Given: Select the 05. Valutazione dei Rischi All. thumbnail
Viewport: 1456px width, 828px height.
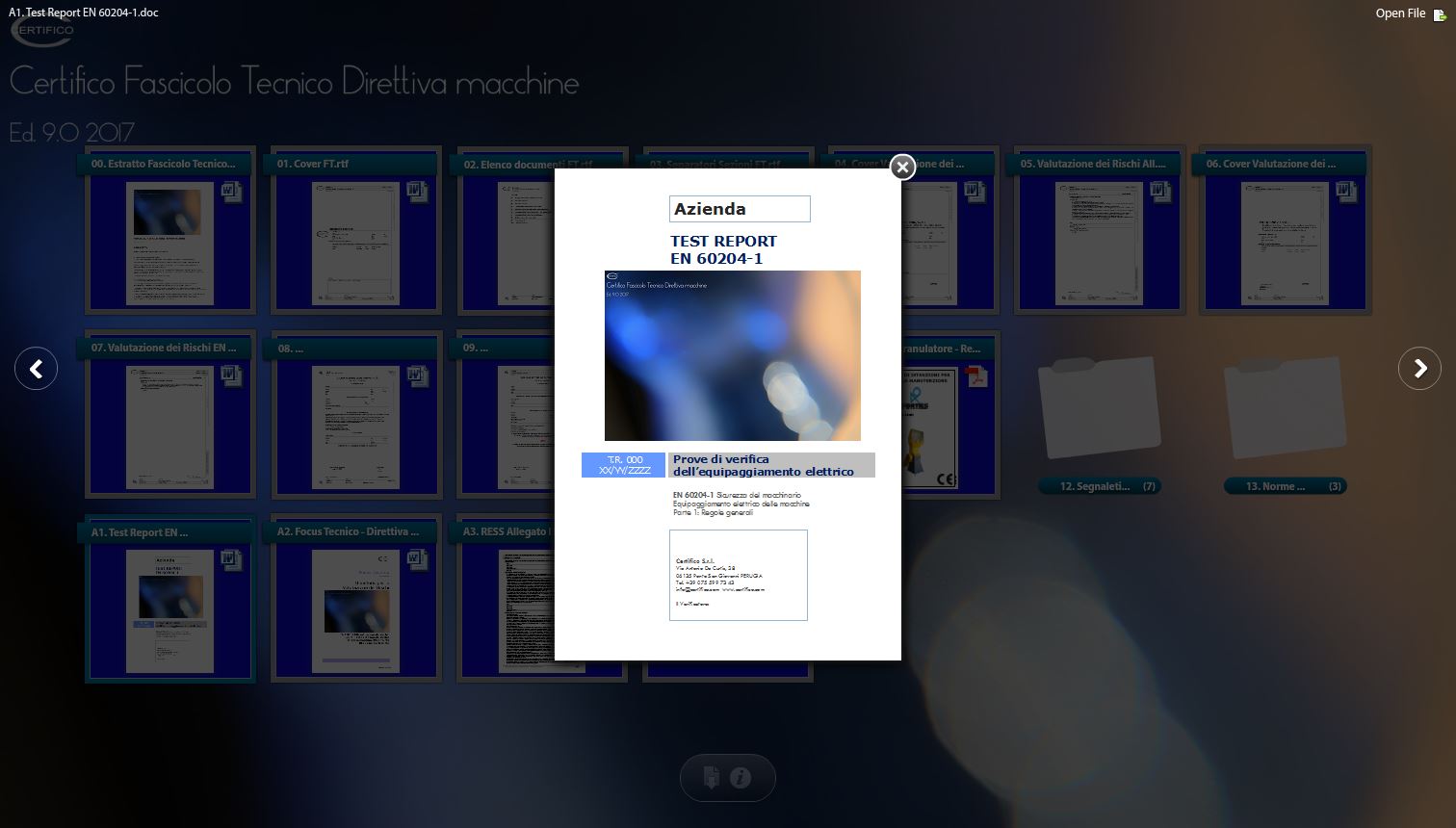Looking at the screenshot, I should pos(1099,244).
